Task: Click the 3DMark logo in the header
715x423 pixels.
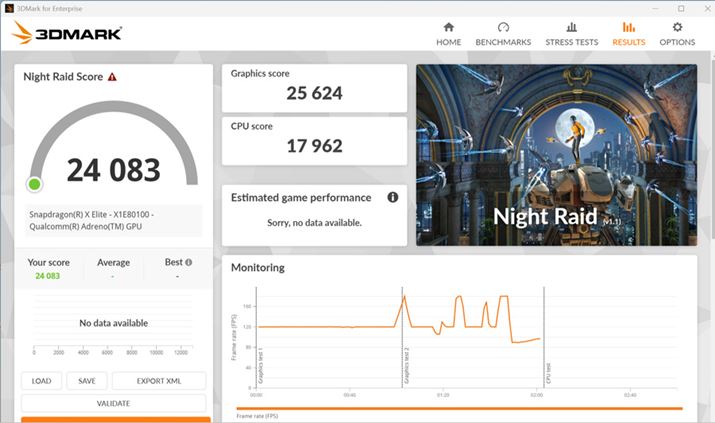Action: pos(67,33)
